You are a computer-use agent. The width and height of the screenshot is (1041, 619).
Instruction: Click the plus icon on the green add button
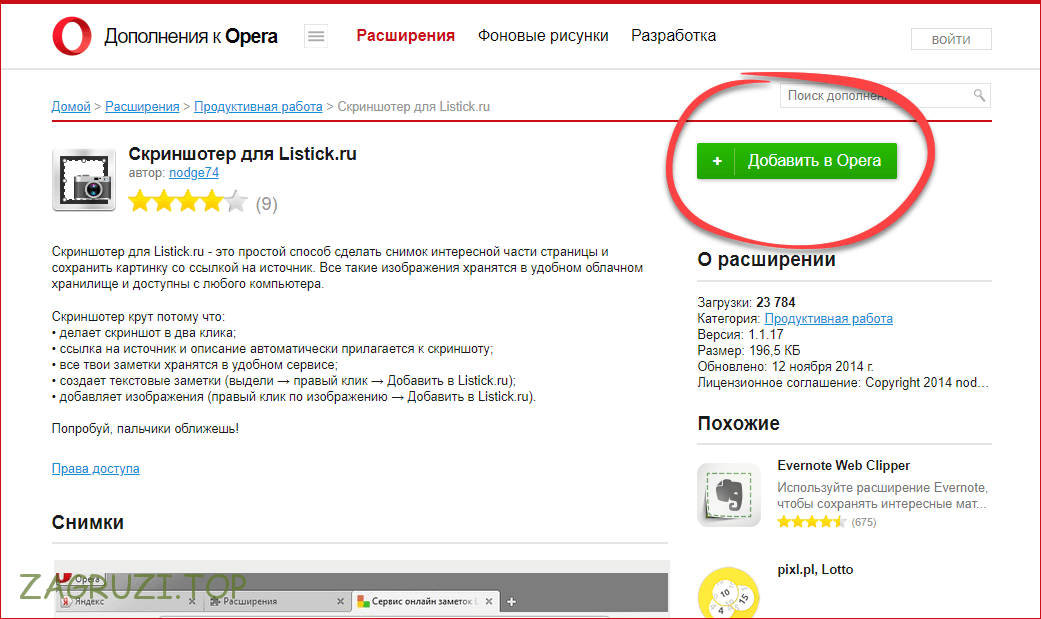pyautogui.click(x=717, y=161)
